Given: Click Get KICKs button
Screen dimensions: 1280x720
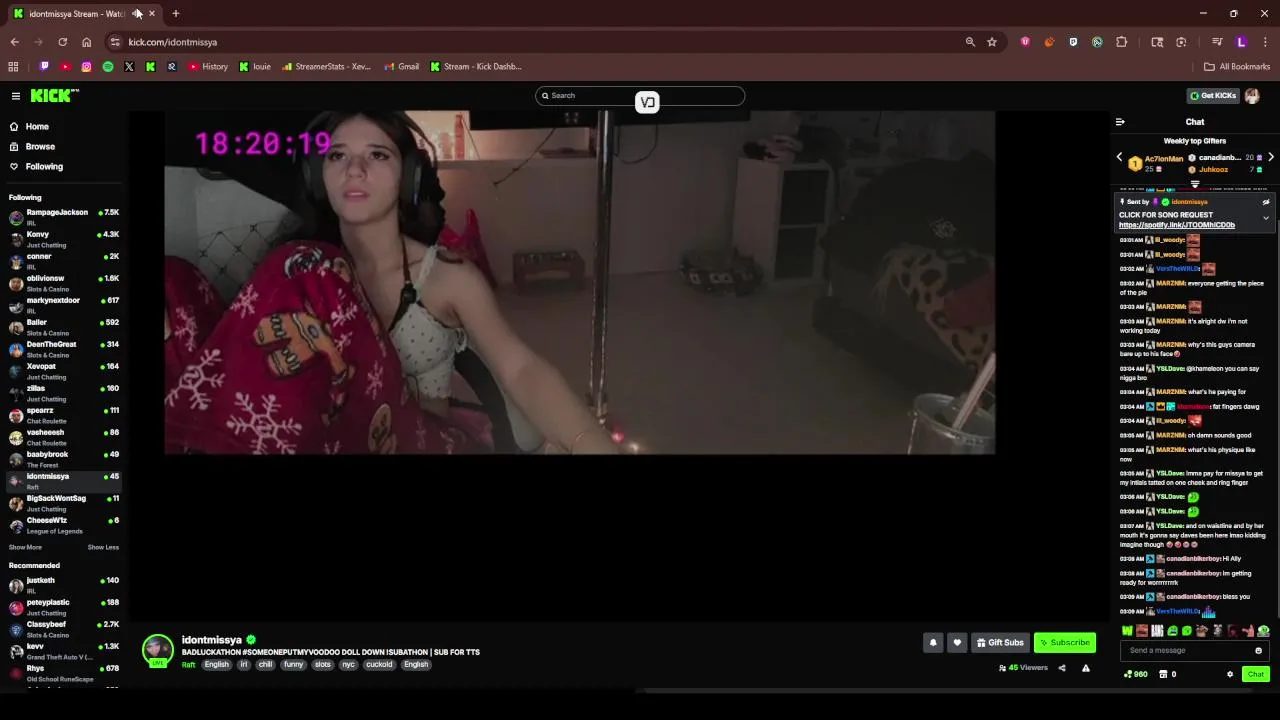Looking at the screenshot, I should (x=1213, y=96).
